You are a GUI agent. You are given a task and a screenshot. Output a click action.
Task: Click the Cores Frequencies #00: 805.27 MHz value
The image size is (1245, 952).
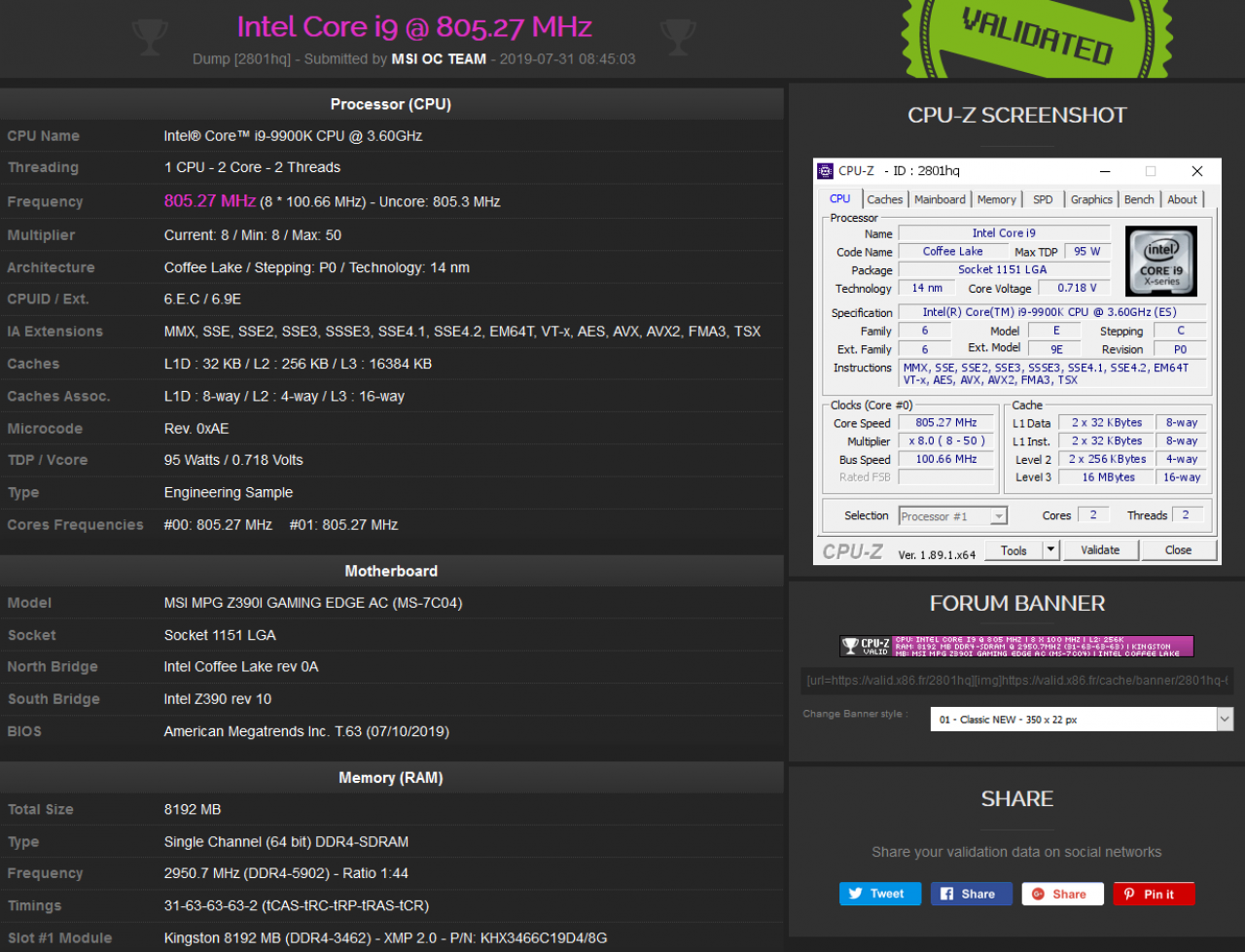point(218,525)
